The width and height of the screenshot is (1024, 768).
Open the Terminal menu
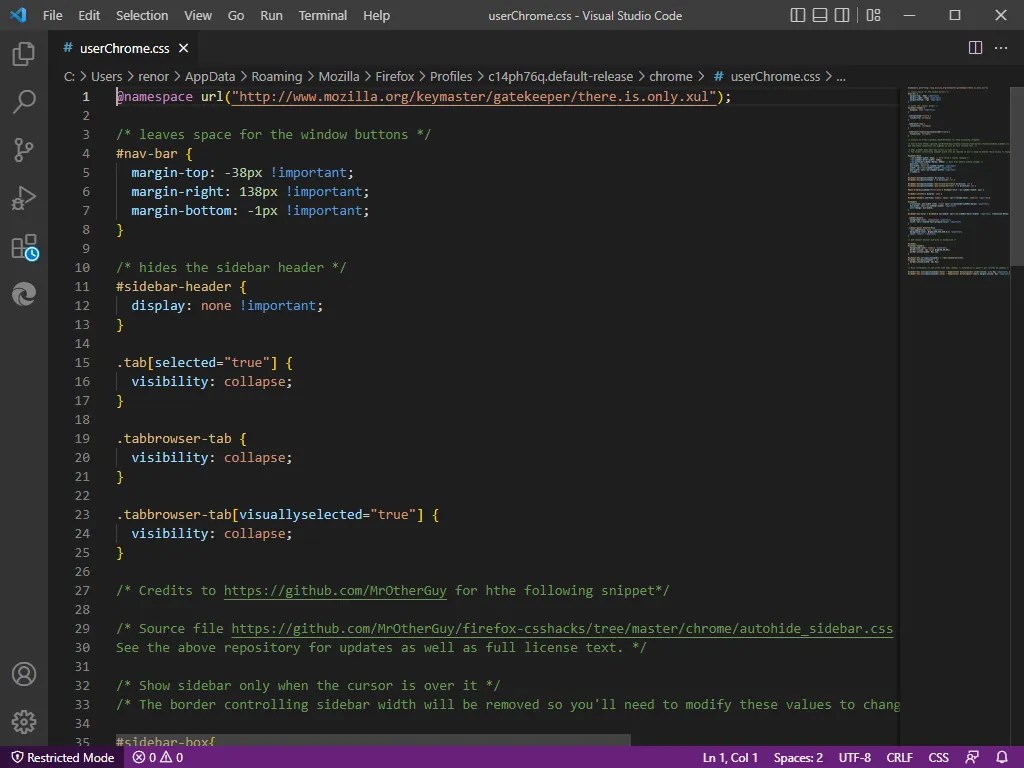tap(322, 15)
